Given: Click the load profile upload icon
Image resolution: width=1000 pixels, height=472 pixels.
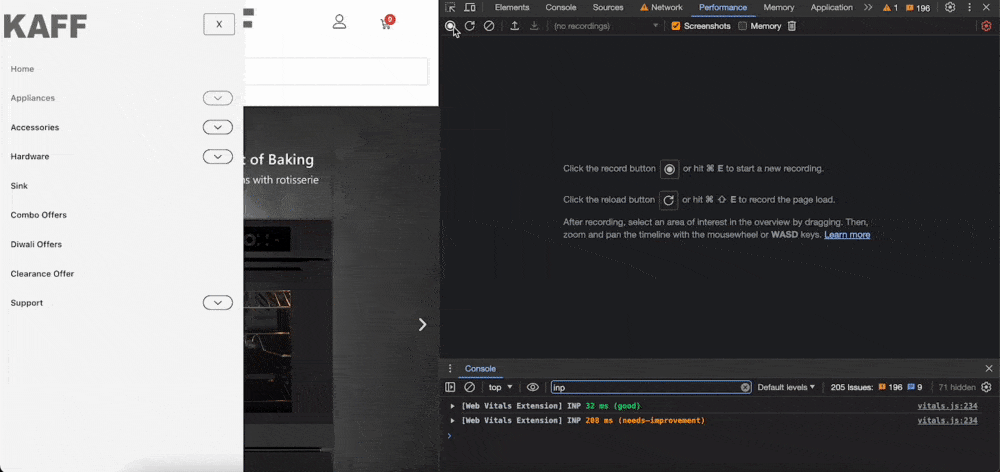Looking at the screenshot, I should coord(515,26).
